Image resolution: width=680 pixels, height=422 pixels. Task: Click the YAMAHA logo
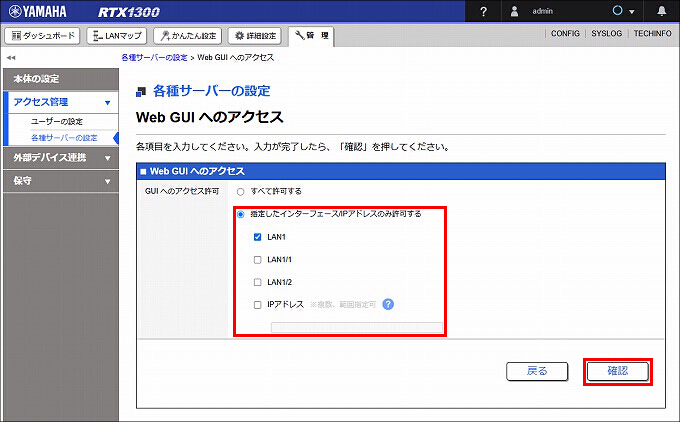click(37, 11)
